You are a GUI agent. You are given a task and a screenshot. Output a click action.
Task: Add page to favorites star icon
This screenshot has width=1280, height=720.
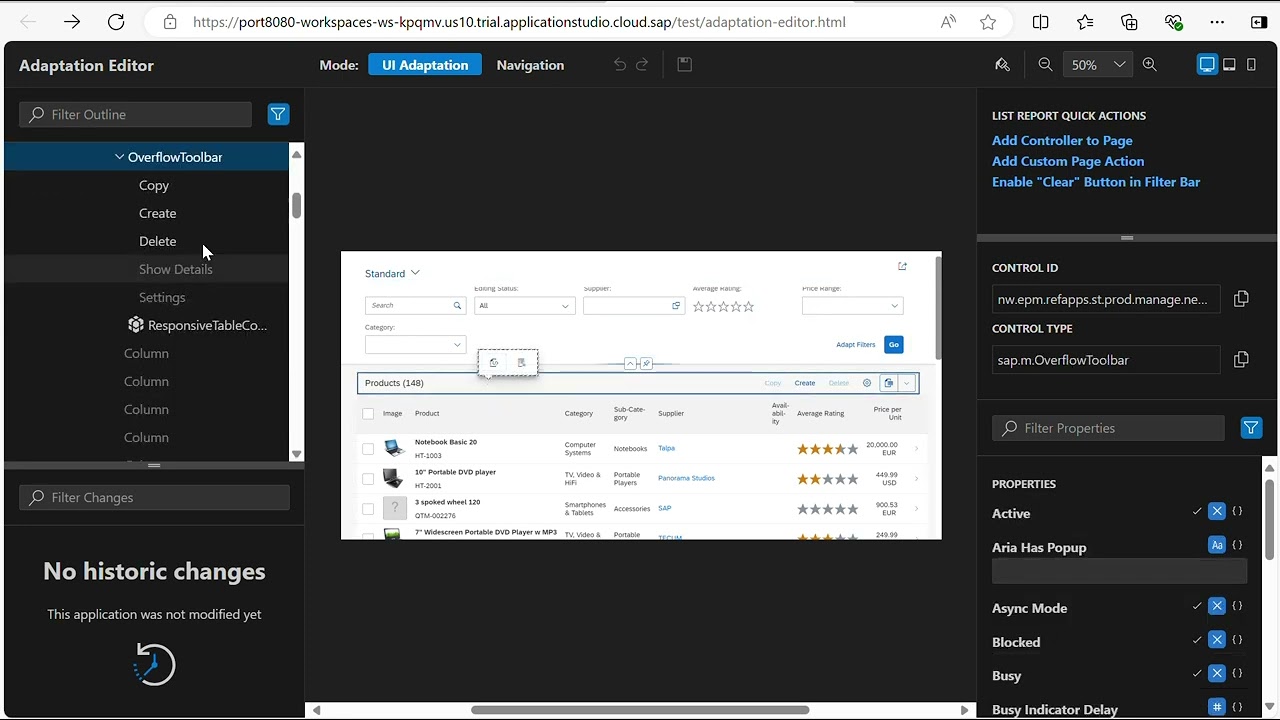[988, 22]
